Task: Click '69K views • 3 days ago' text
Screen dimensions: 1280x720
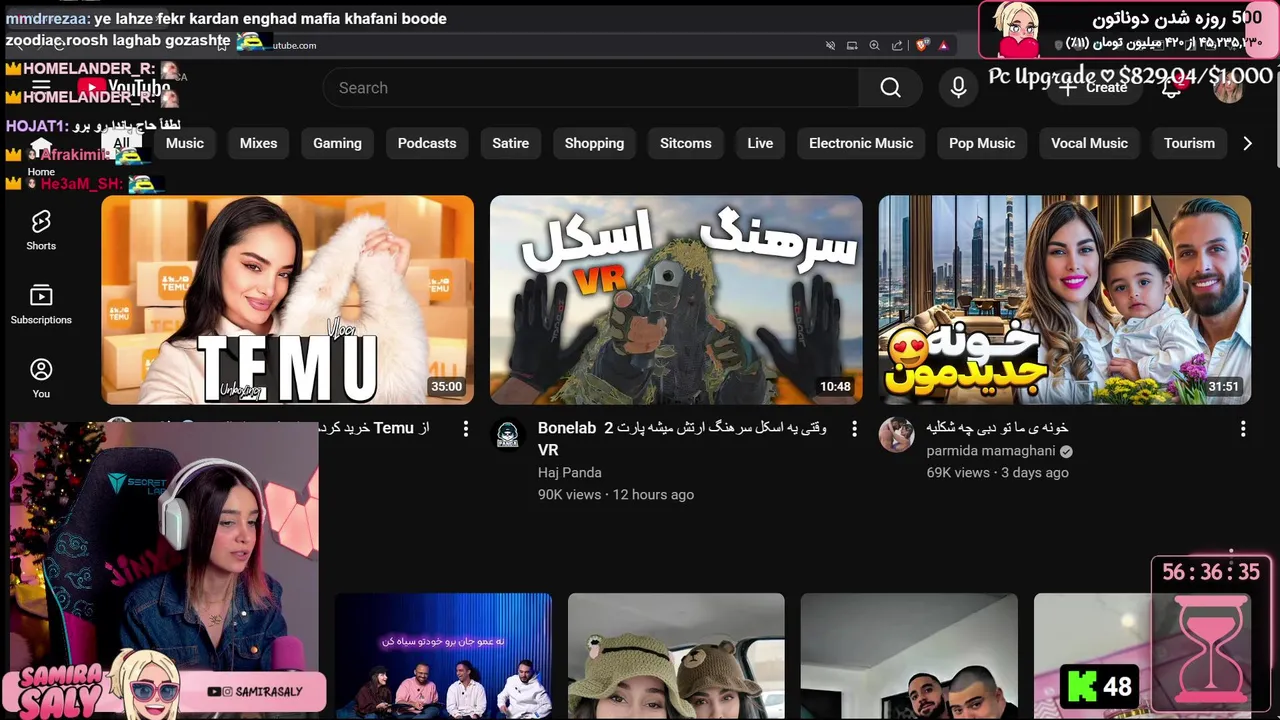Action: coord(997,472)
